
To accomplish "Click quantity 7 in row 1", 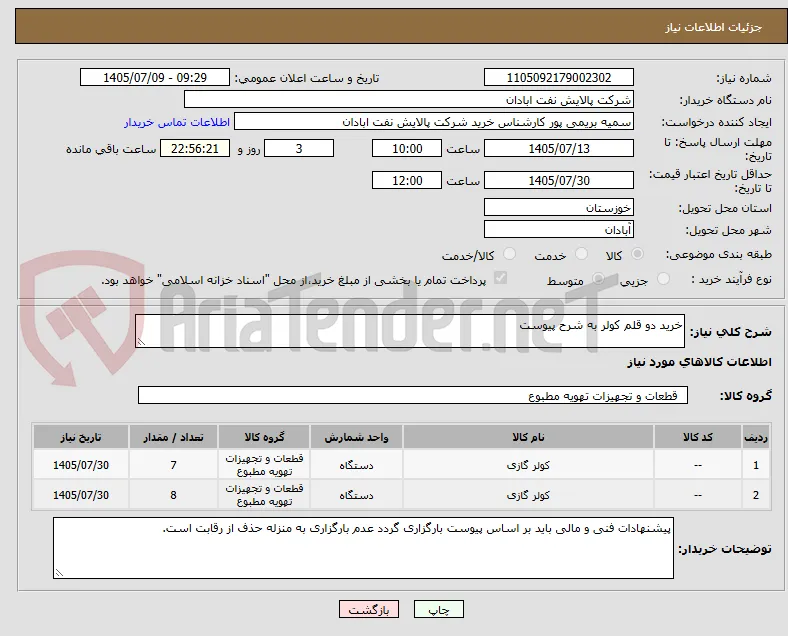I will 173,465.
